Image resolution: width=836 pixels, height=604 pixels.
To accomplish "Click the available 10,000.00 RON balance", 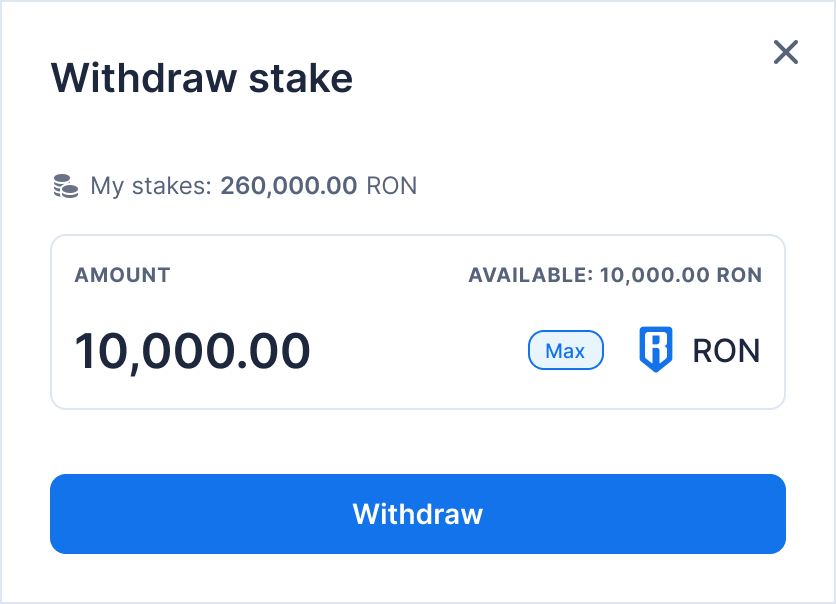I will click(x=680, y=275).
